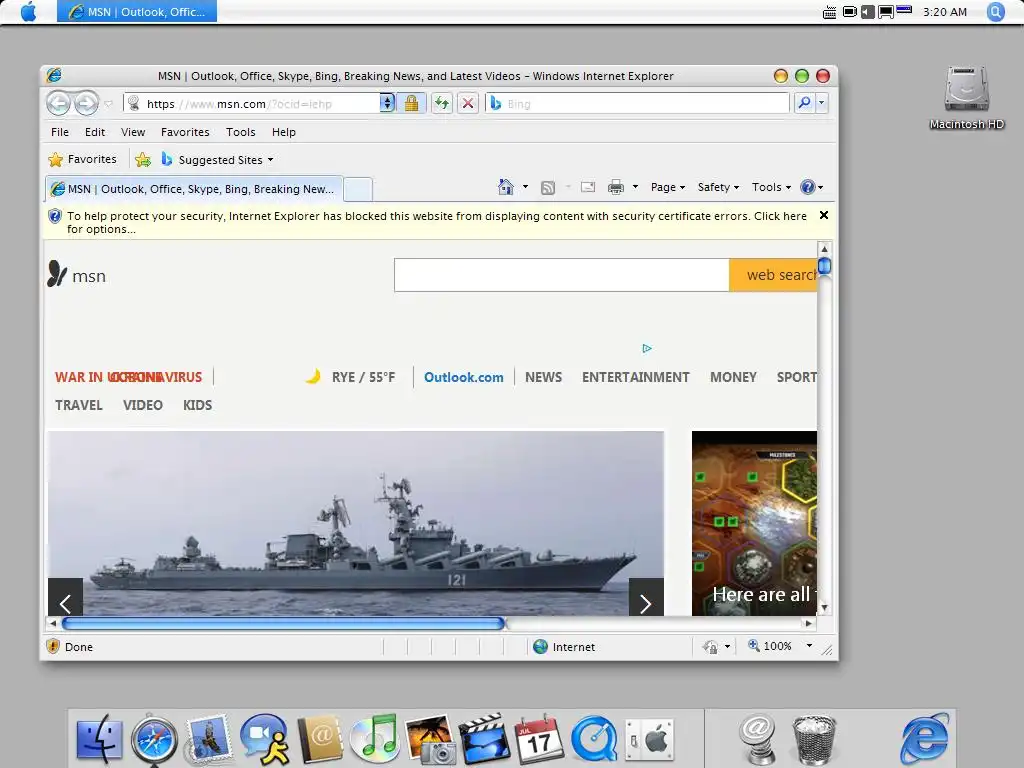Image resolution: width=1024 pixels, height=768 pixels.
Task: Close the security information bar
Action: point(824,215)
